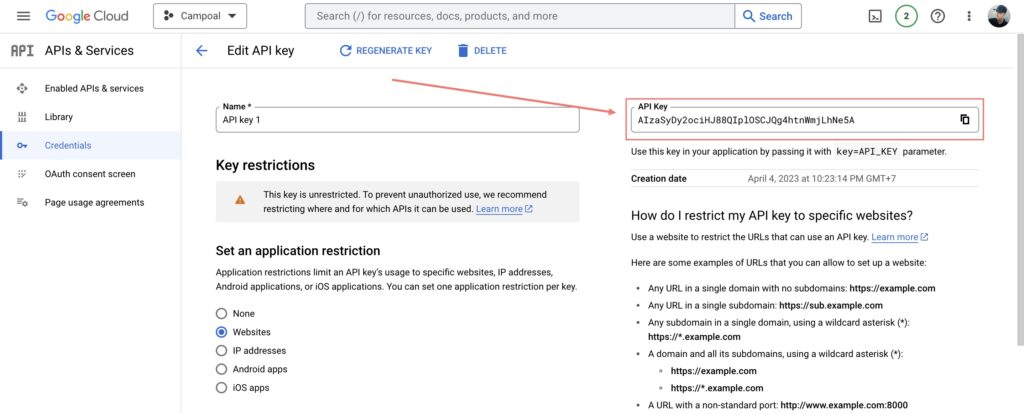The width and height of the screenshot is (1024, 414).
Task: Click the API key Name input field
Action: coord(397,120)
